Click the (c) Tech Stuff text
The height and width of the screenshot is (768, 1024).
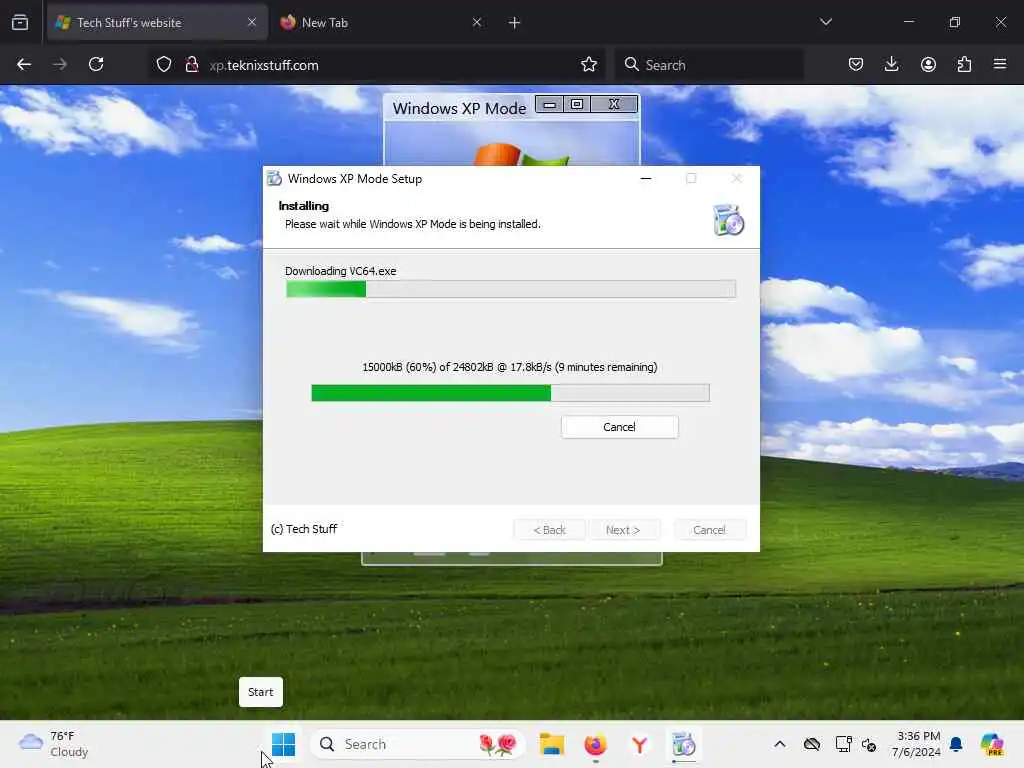(304, 529)
